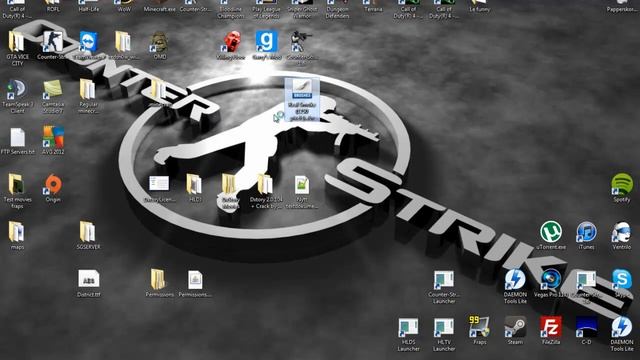Open the maps folder
This screenshot has width=640, height=360.
coord(16,232)
